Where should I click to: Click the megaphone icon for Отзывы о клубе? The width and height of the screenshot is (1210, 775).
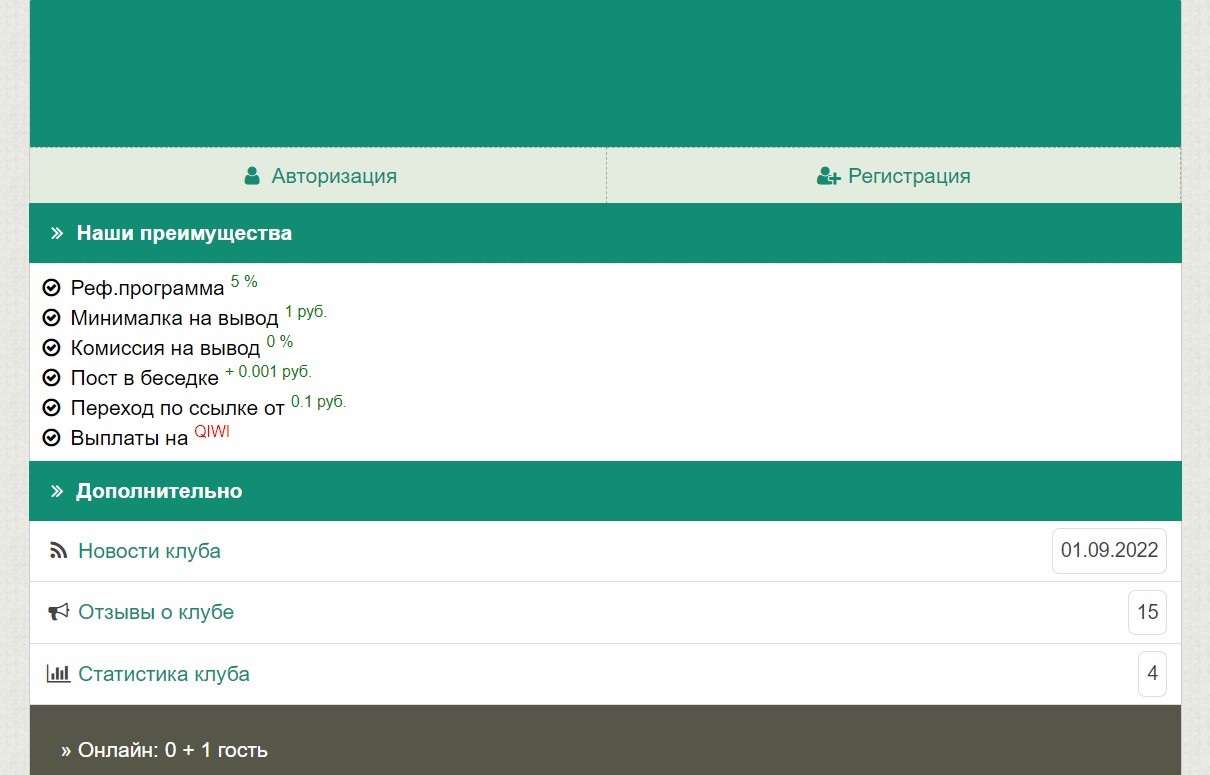click(58, 612)
